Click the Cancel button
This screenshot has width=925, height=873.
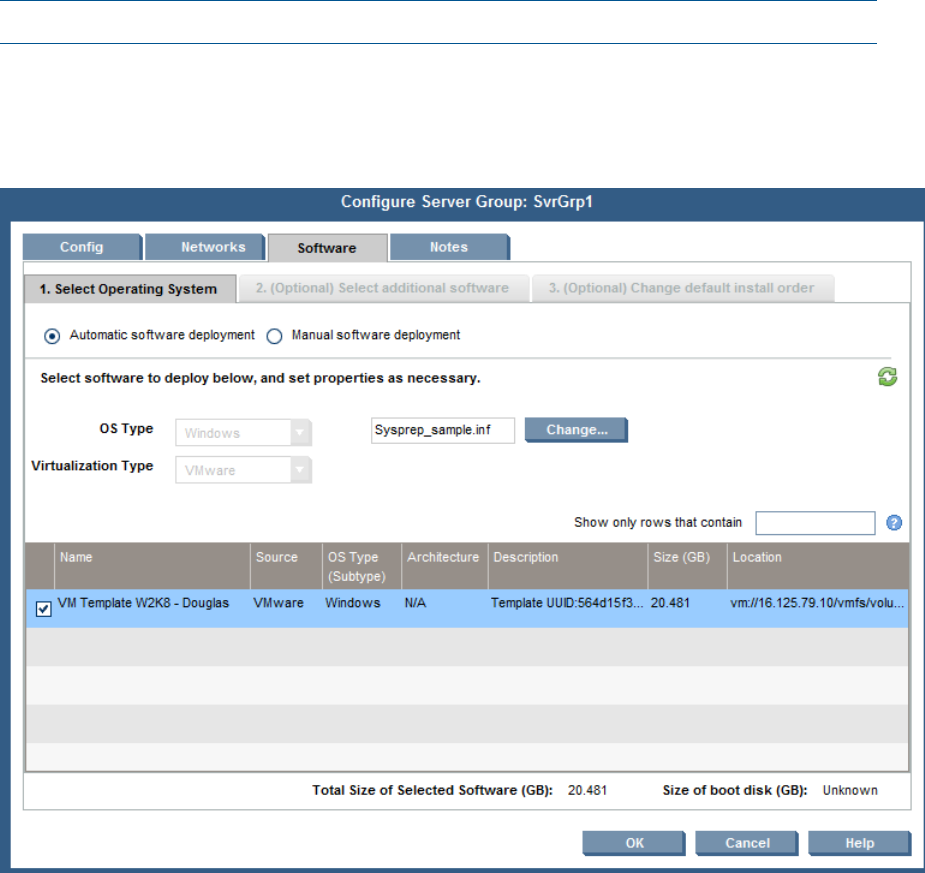point(747,843)
